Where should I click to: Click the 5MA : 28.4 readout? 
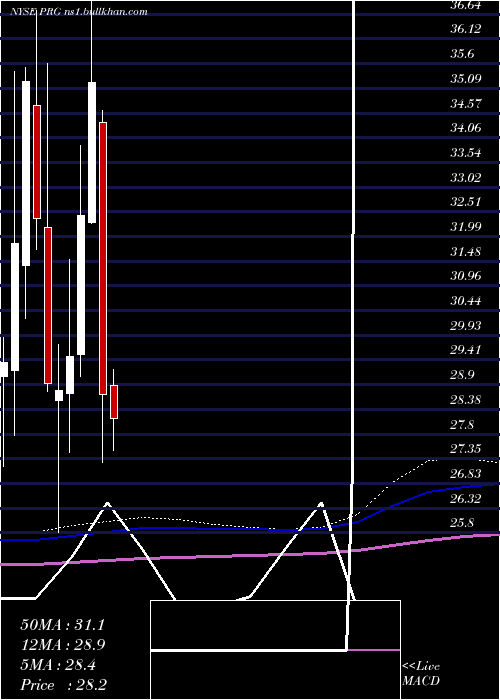pos(58,665)
